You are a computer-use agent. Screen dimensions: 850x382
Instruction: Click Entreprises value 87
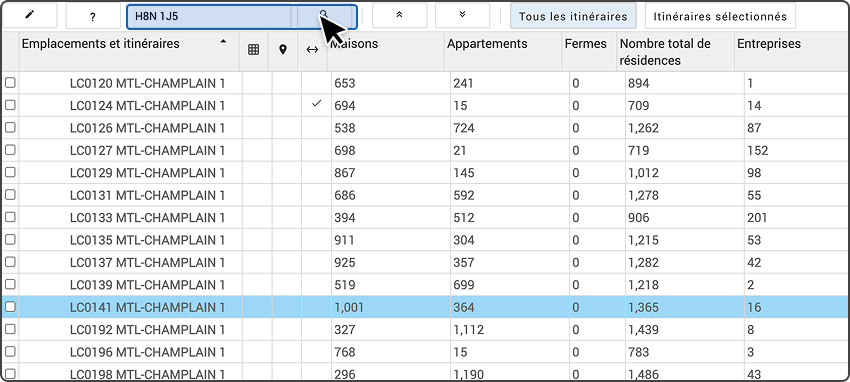[754, 128]
